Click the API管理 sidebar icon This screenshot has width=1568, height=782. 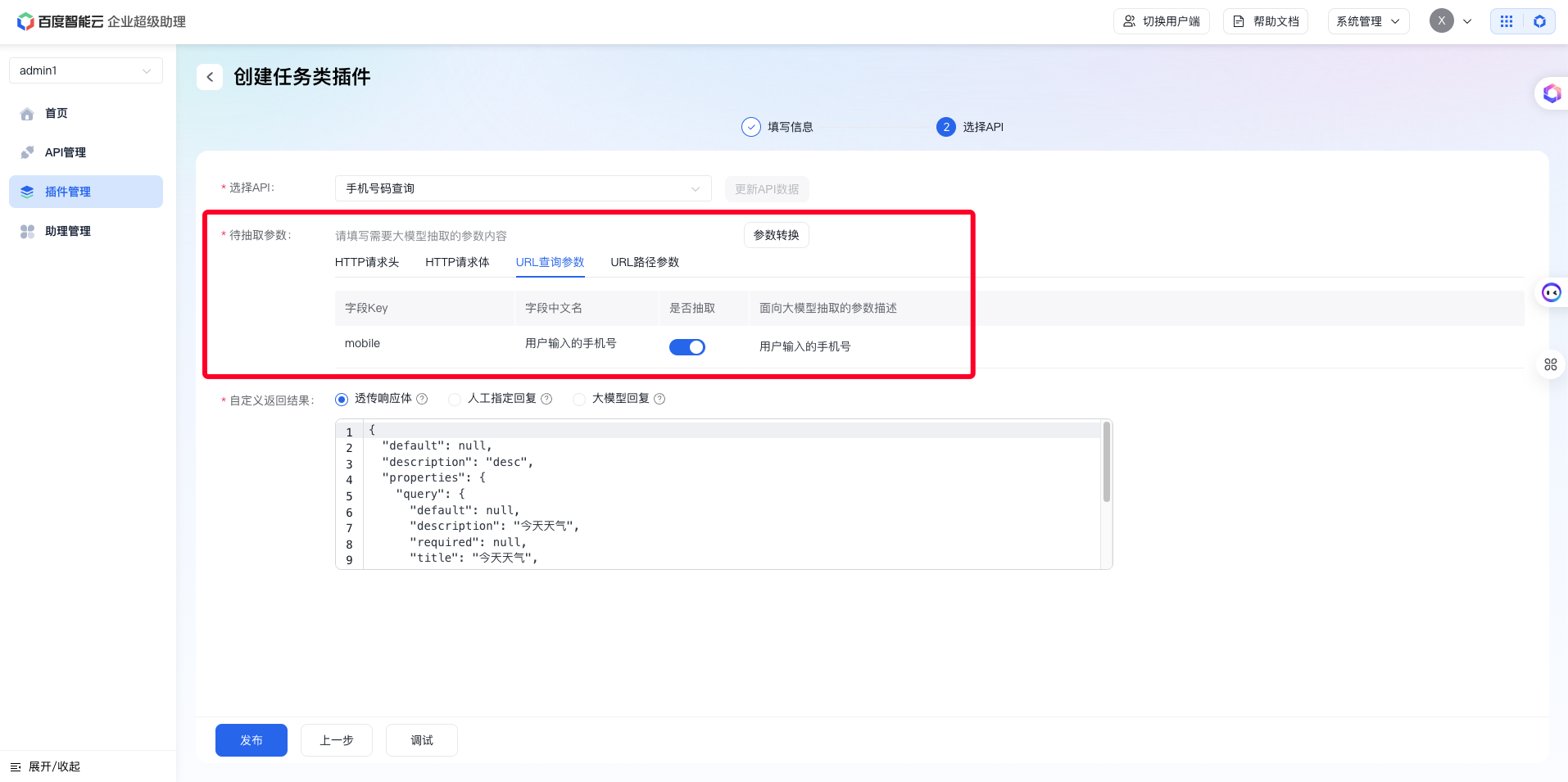[x=27, y=152]
